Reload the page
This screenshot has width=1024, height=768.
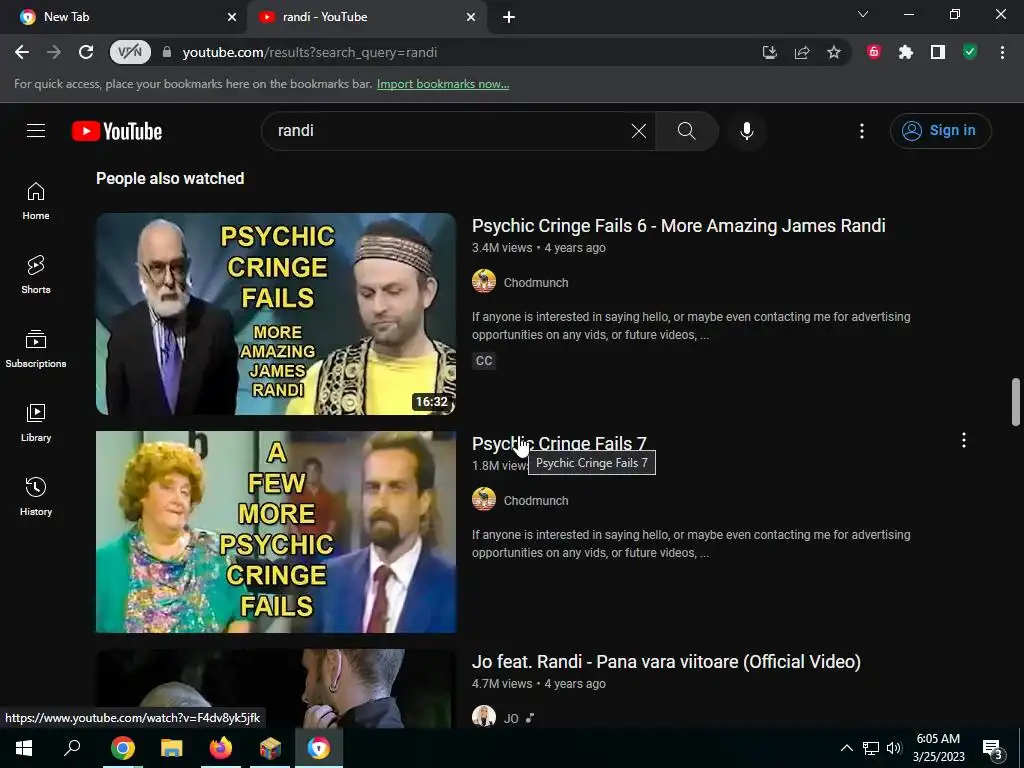[x=86, y=52]
